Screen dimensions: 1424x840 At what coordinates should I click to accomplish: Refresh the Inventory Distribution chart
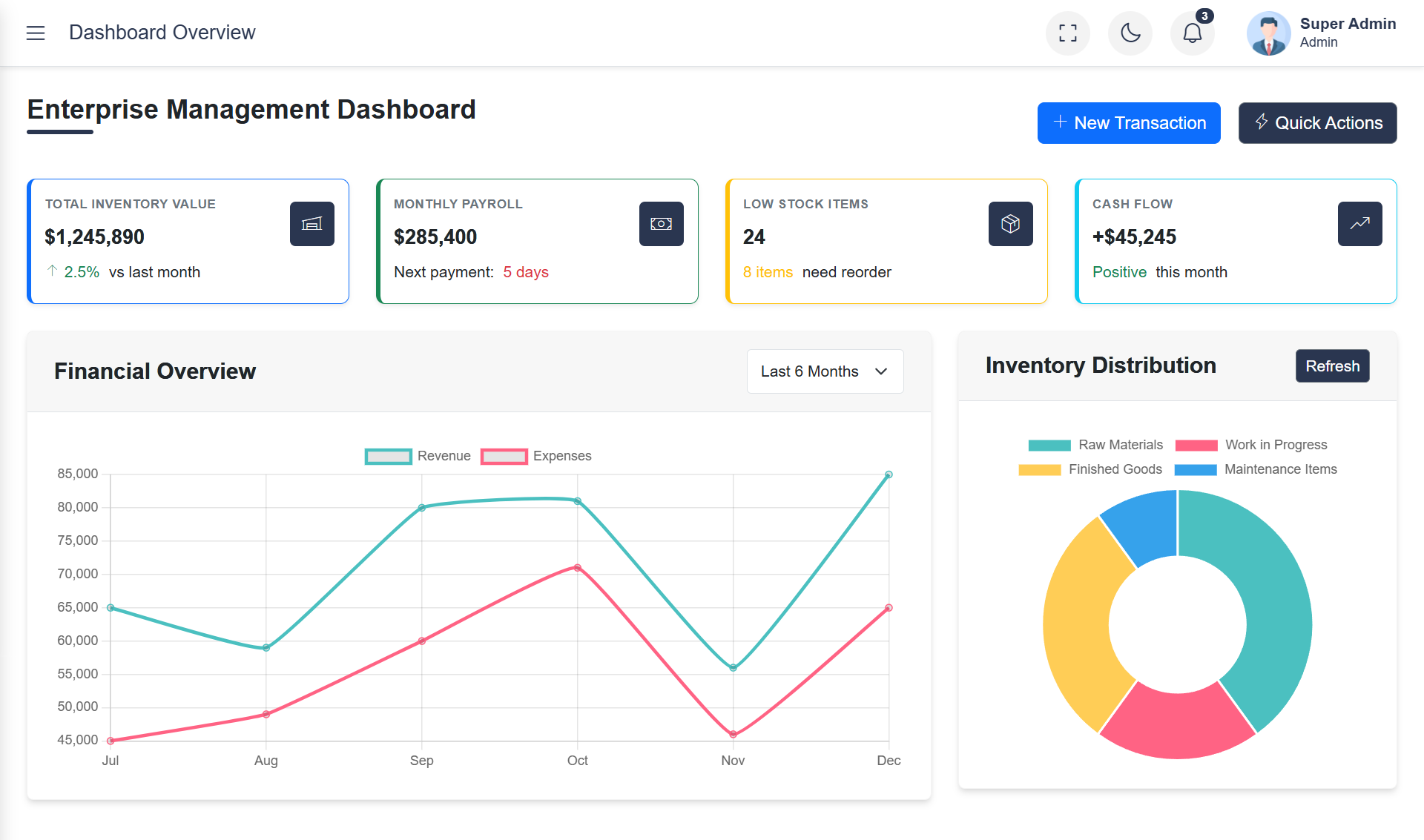coord(1332,366)
